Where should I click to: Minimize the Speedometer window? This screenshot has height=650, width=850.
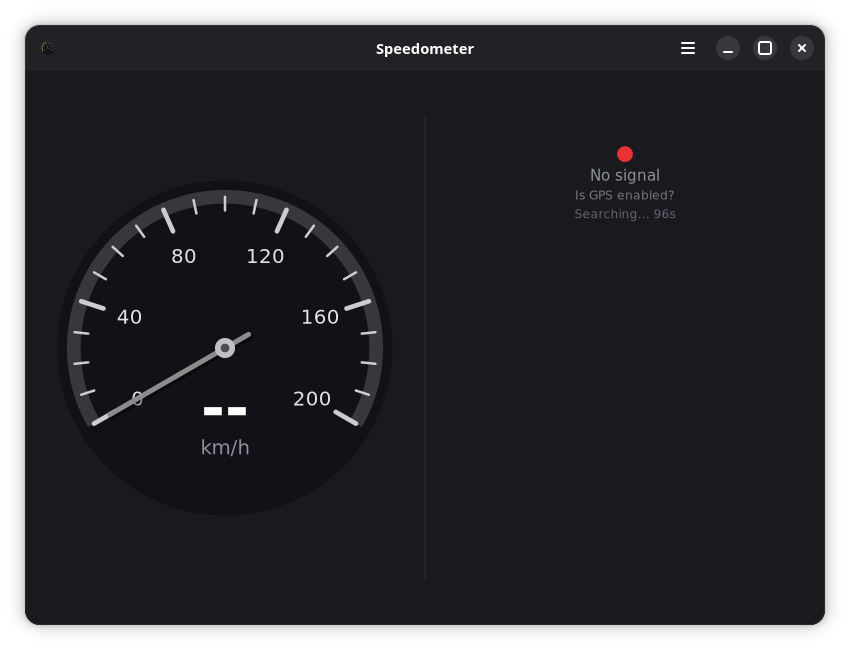[727, 48]
